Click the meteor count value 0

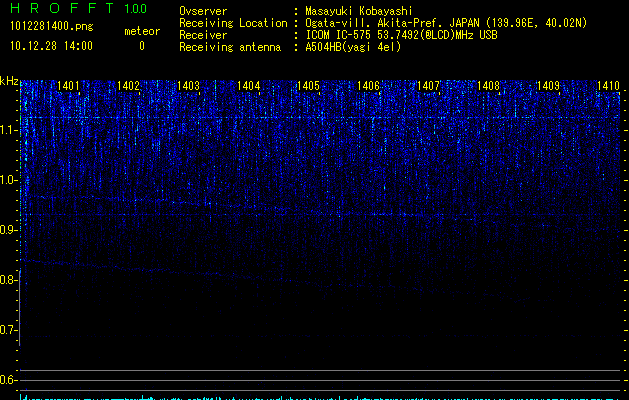coord(142,46)
